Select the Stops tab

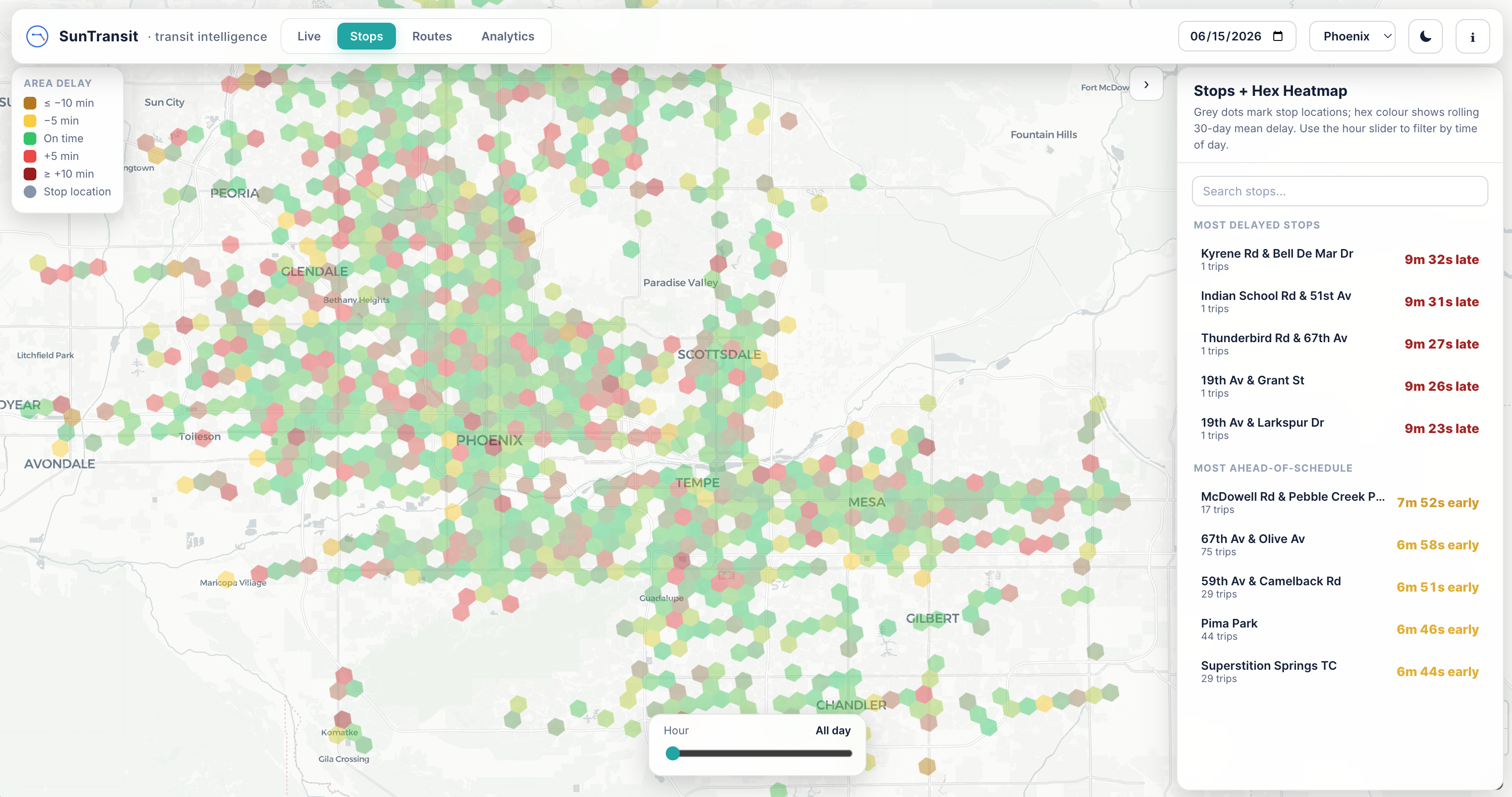[x=366, y=36]
